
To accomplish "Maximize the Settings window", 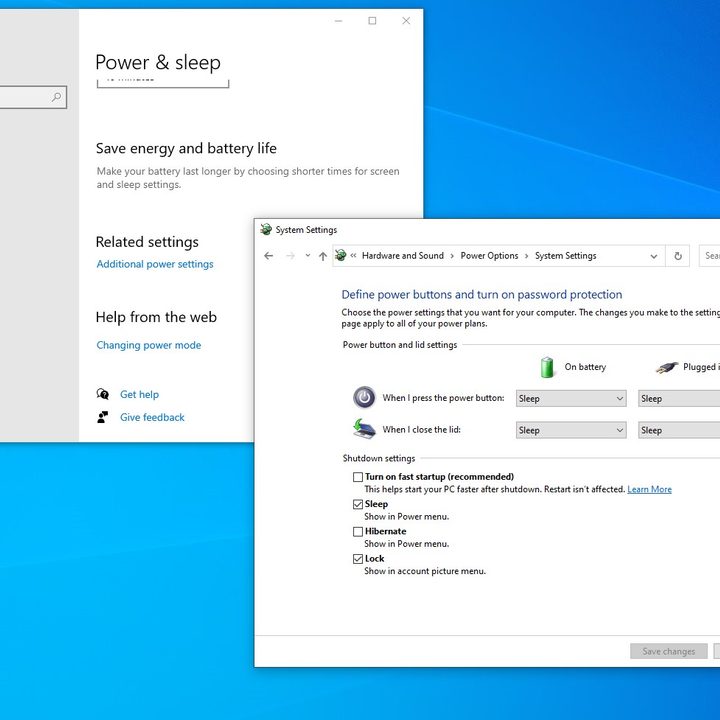I will (372, 21).
